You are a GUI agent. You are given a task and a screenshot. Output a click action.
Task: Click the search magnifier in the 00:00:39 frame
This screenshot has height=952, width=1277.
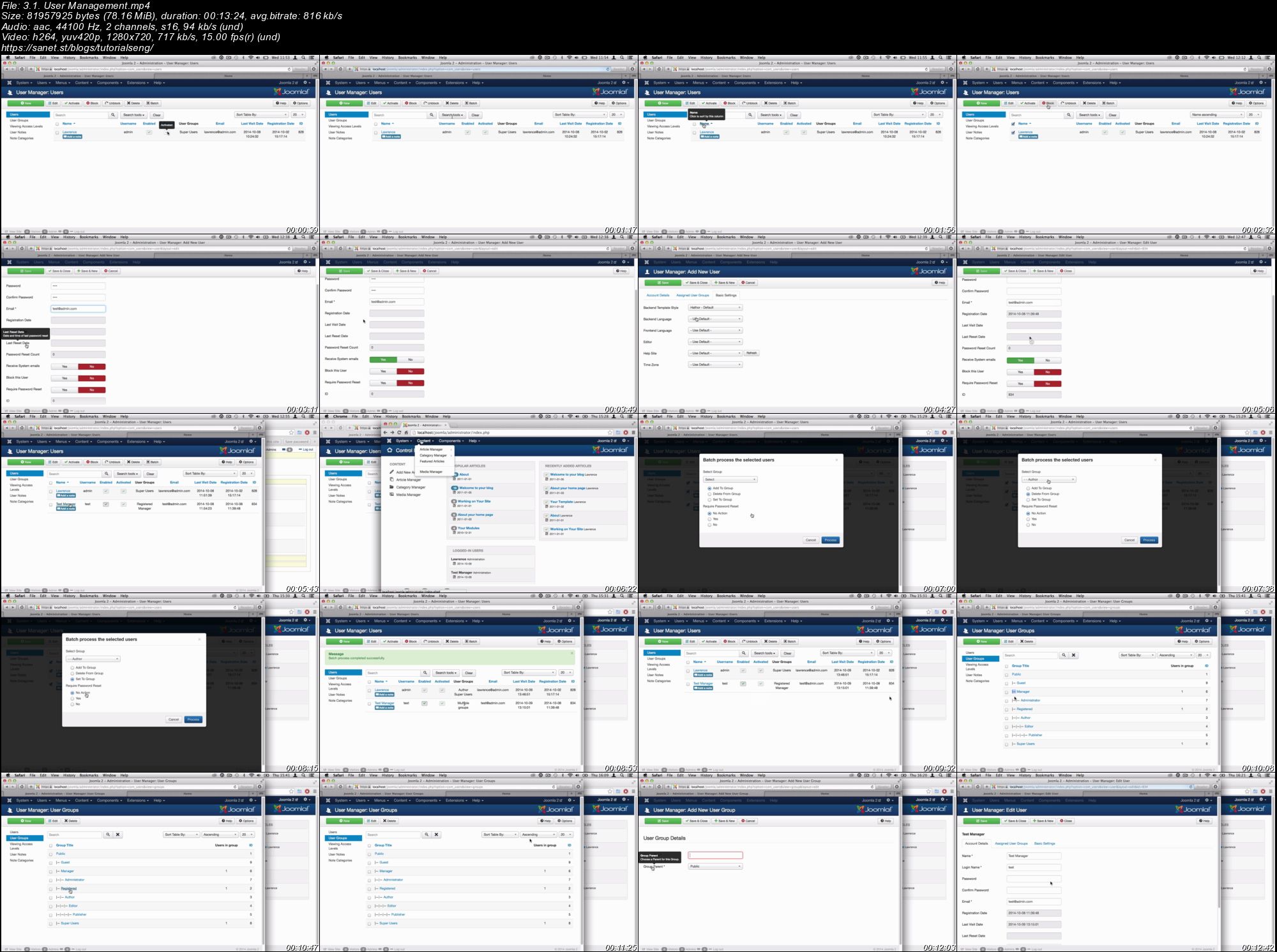(x=113, y=115)
